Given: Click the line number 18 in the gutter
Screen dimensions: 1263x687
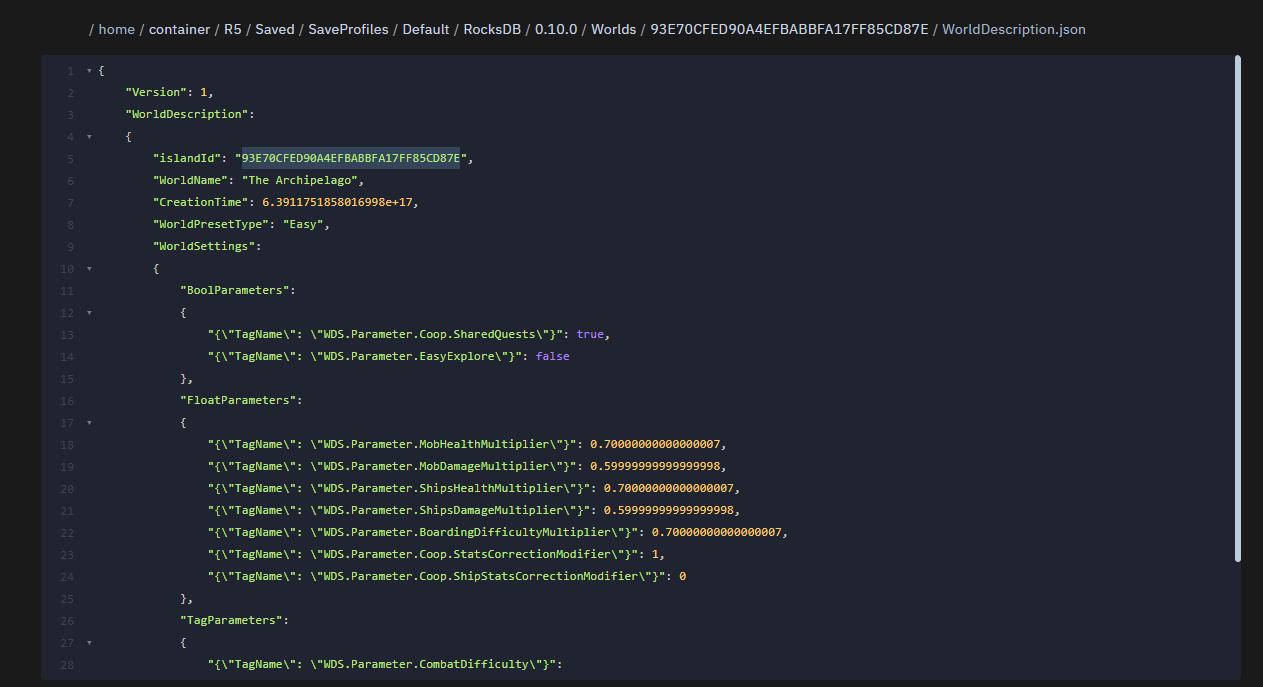Looking at the screenshot, I should [x=67, y=444].
